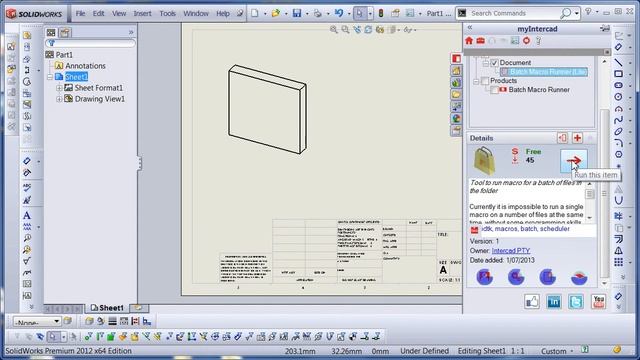Open the Twitter share icon
The width and height of the screenshot is (640, 360).
[576, 302]
